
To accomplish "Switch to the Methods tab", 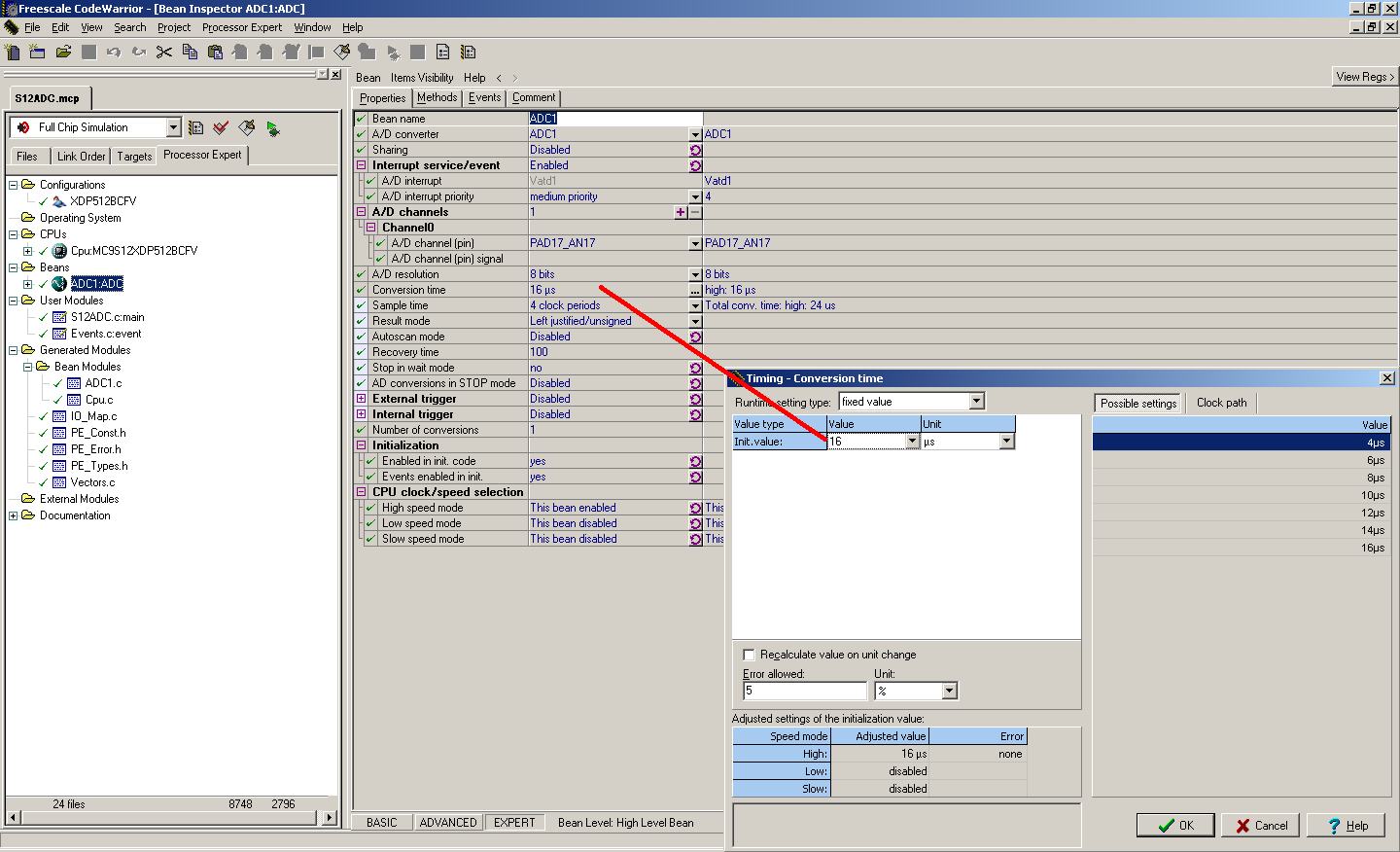I will 437,97.
